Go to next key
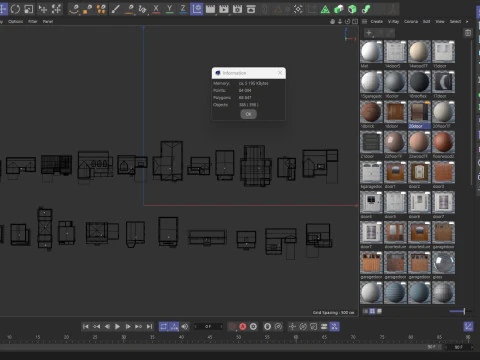 pyautogui.click(x=139, y=326)
